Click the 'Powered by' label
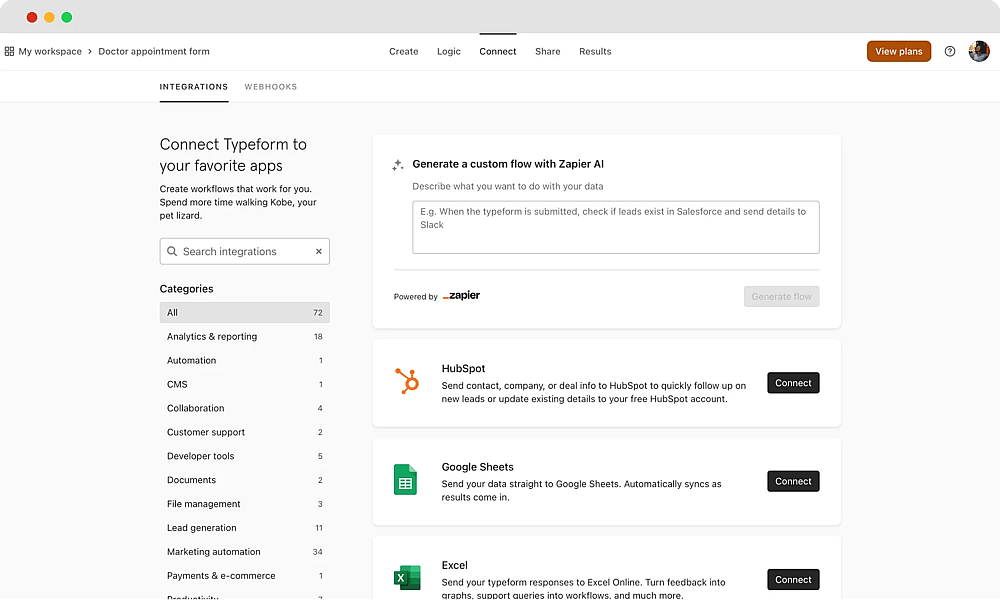Image resolution: width=1000 pixels, height=600 pixels. click(415, 296)
